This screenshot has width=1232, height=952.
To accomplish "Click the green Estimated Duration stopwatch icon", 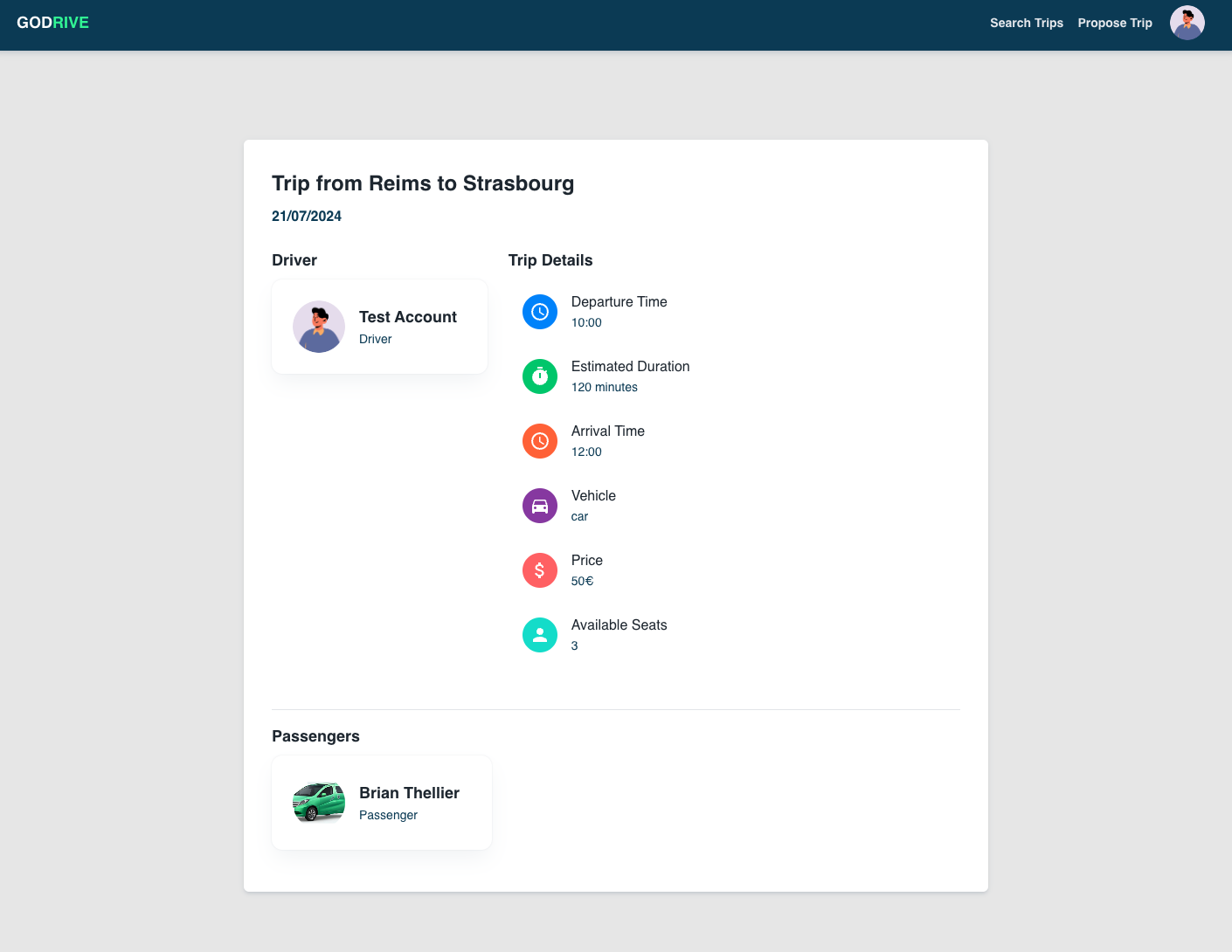I will pyautogui.click(x=540, y=376).
